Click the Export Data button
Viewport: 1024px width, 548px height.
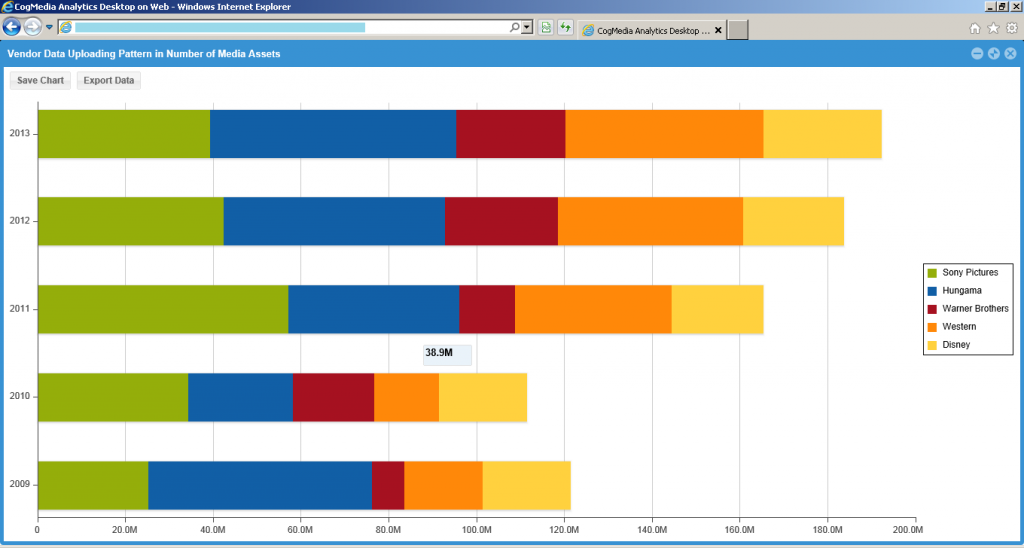pos(109,80)
